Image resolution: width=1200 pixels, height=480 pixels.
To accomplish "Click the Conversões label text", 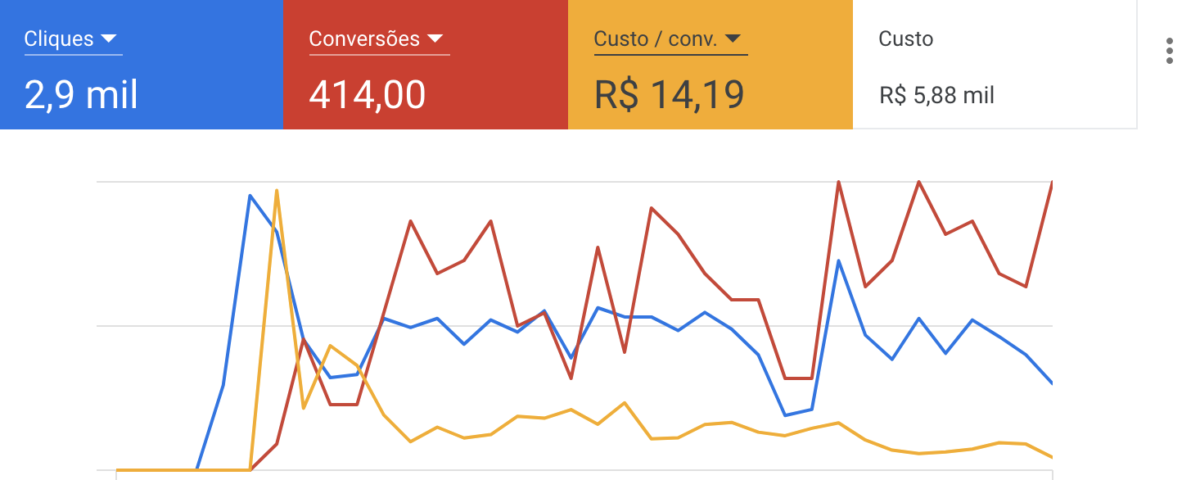I will click(x=364, y=39).
